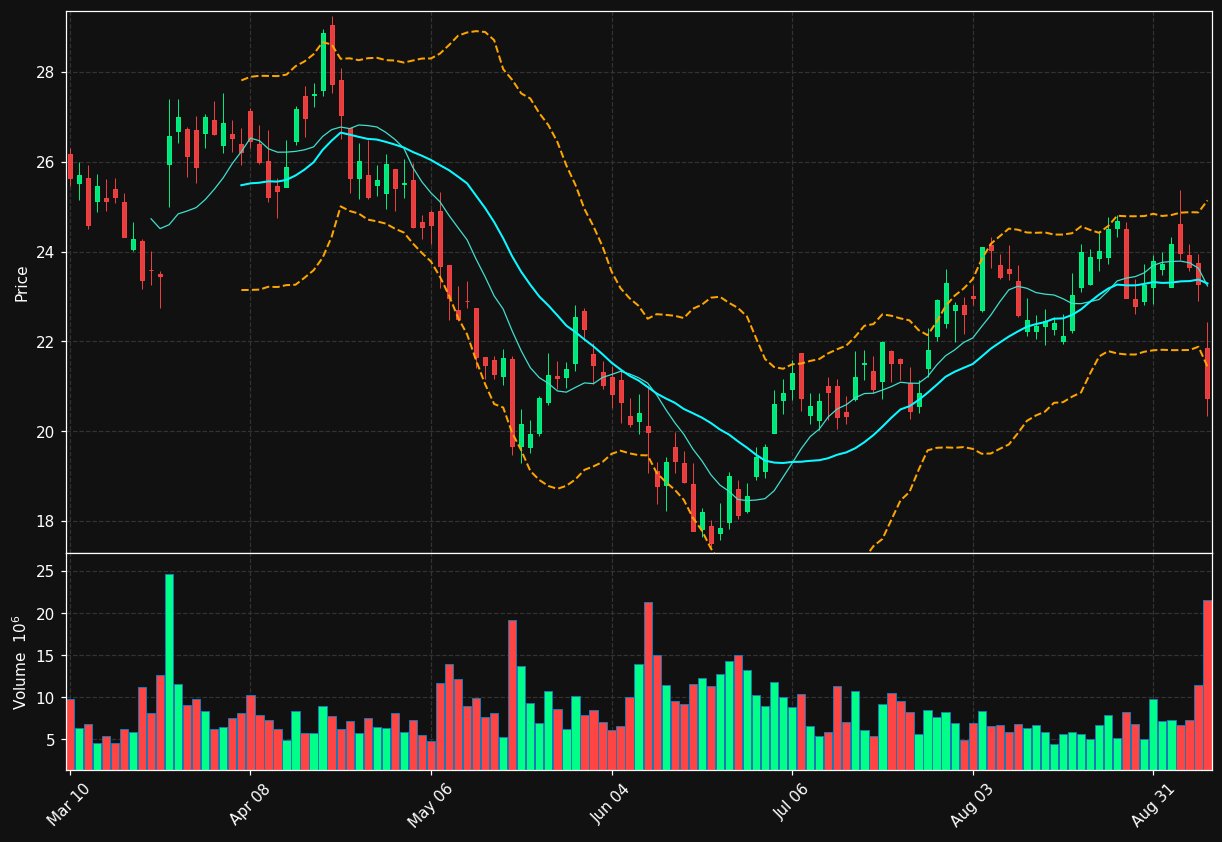Click the volume axis value 5

click(x=52, y=740)
